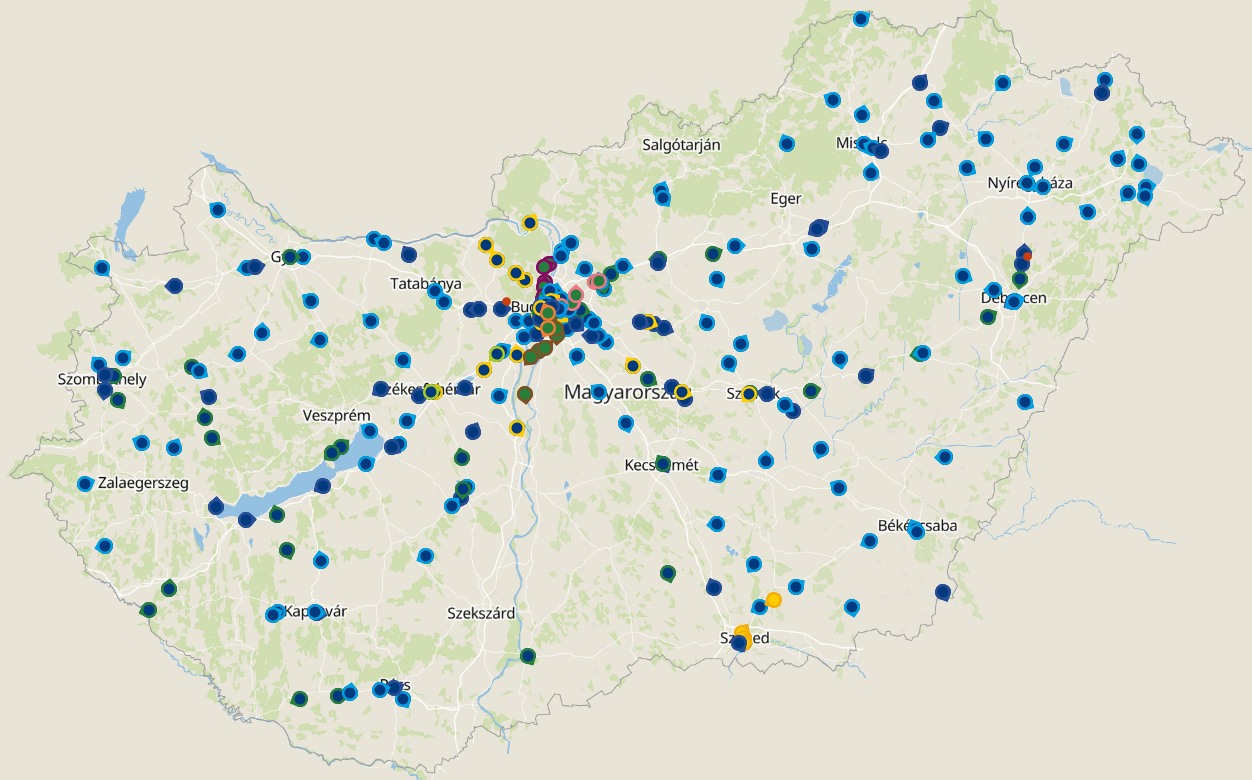The height and width of the screenshot is (780, 1252).
Task: Select the solid orange marker northeast of Szeged
Action: click(773, 600)
